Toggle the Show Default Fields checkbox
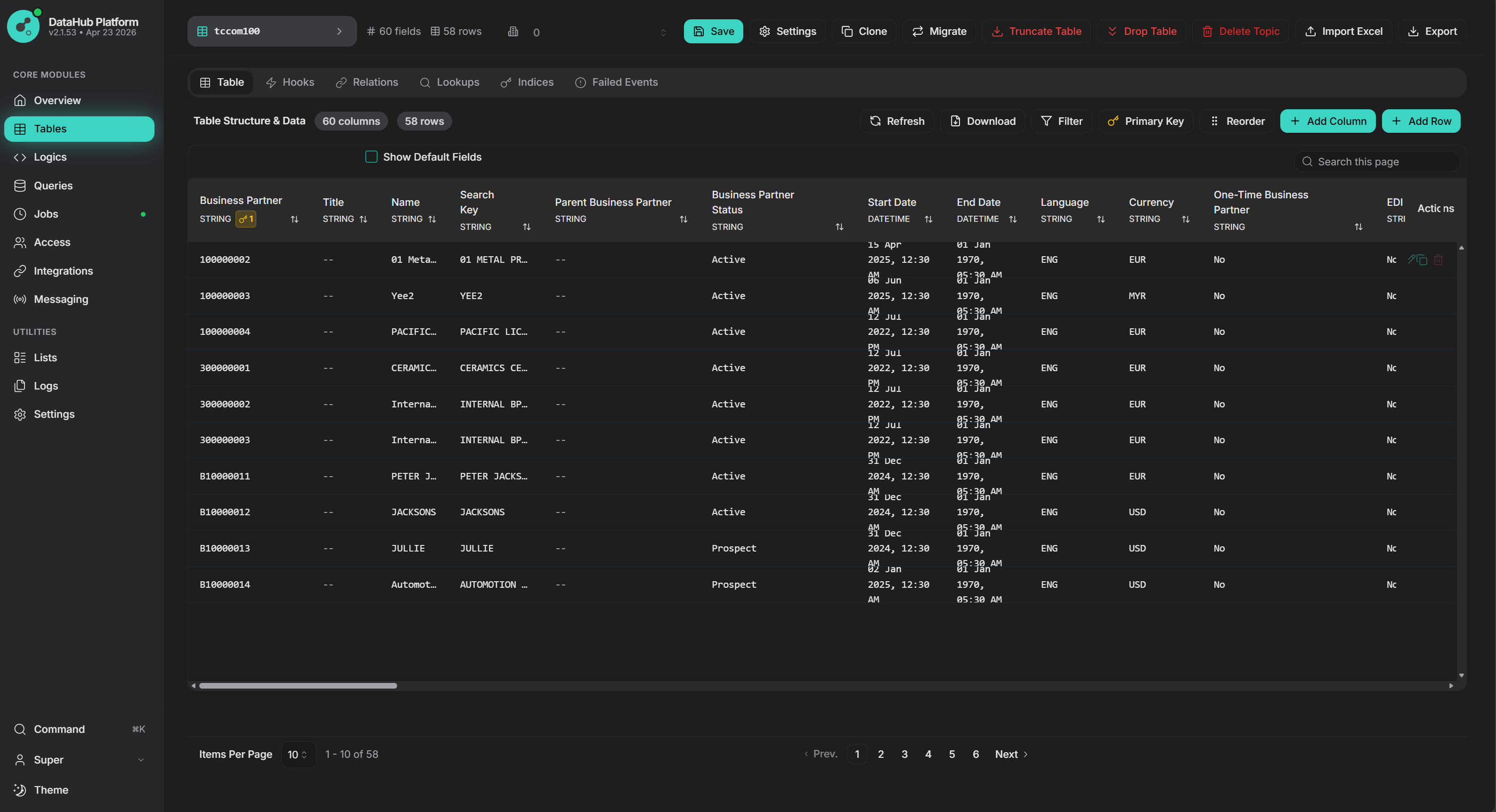Viewport: 1496px width, 812px height. click(x=371, y=156)
